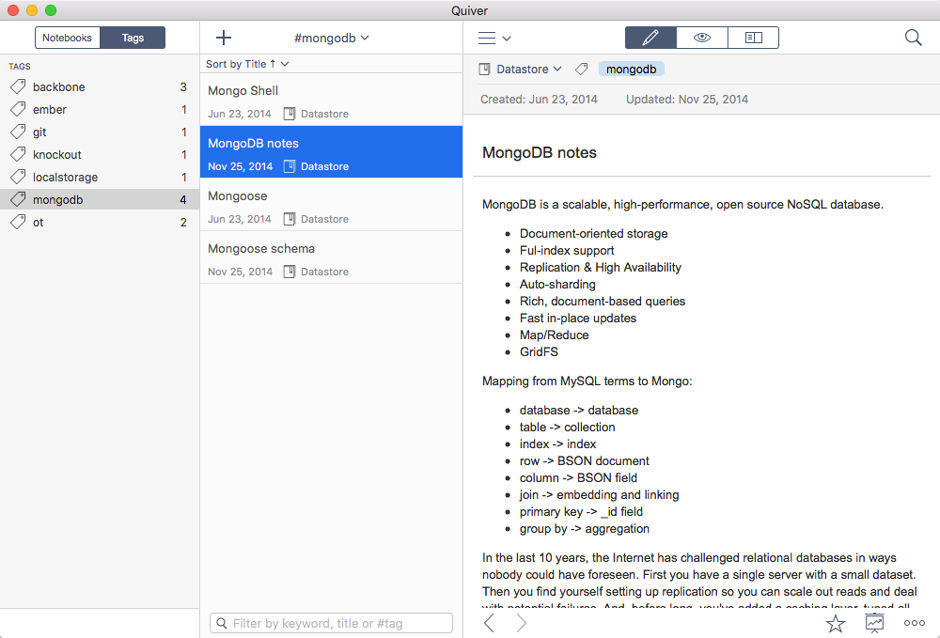Go back with left arrow icon
The image size is (940, 638).
[x=489, y=623]
